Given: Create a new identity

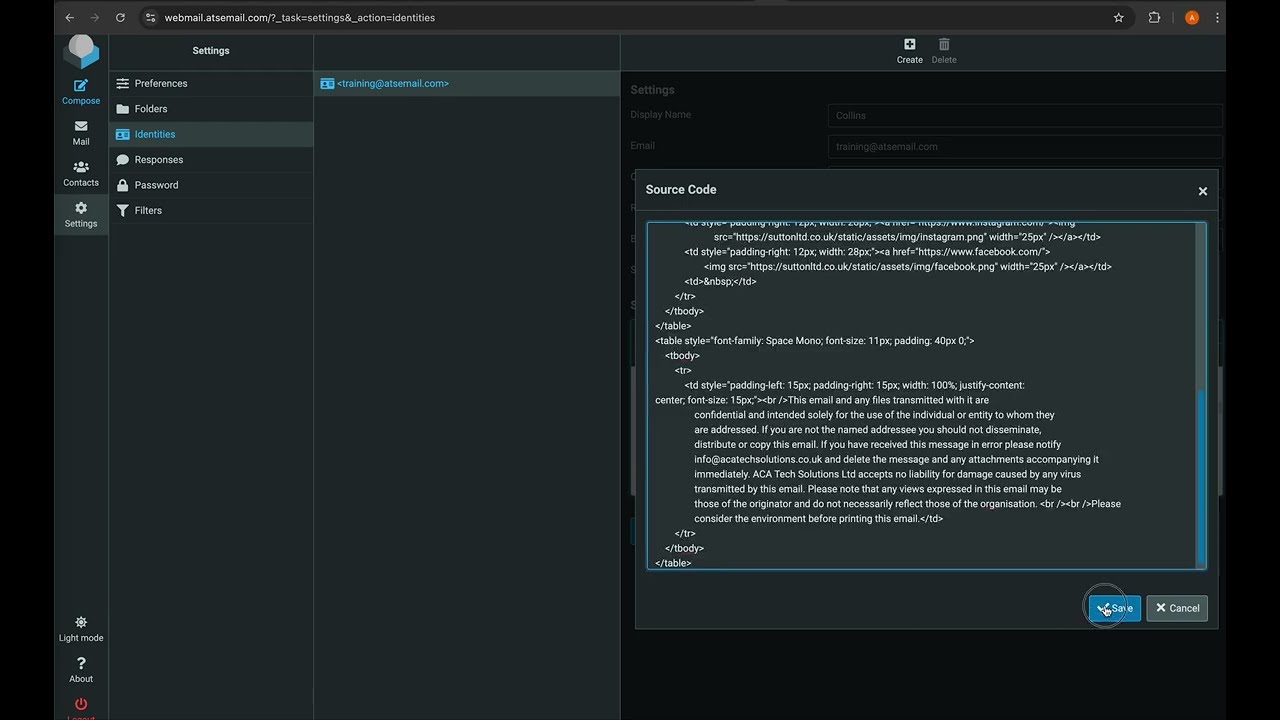Looking at the screenshot, I should pyautogui.click(x=909, y=51).
